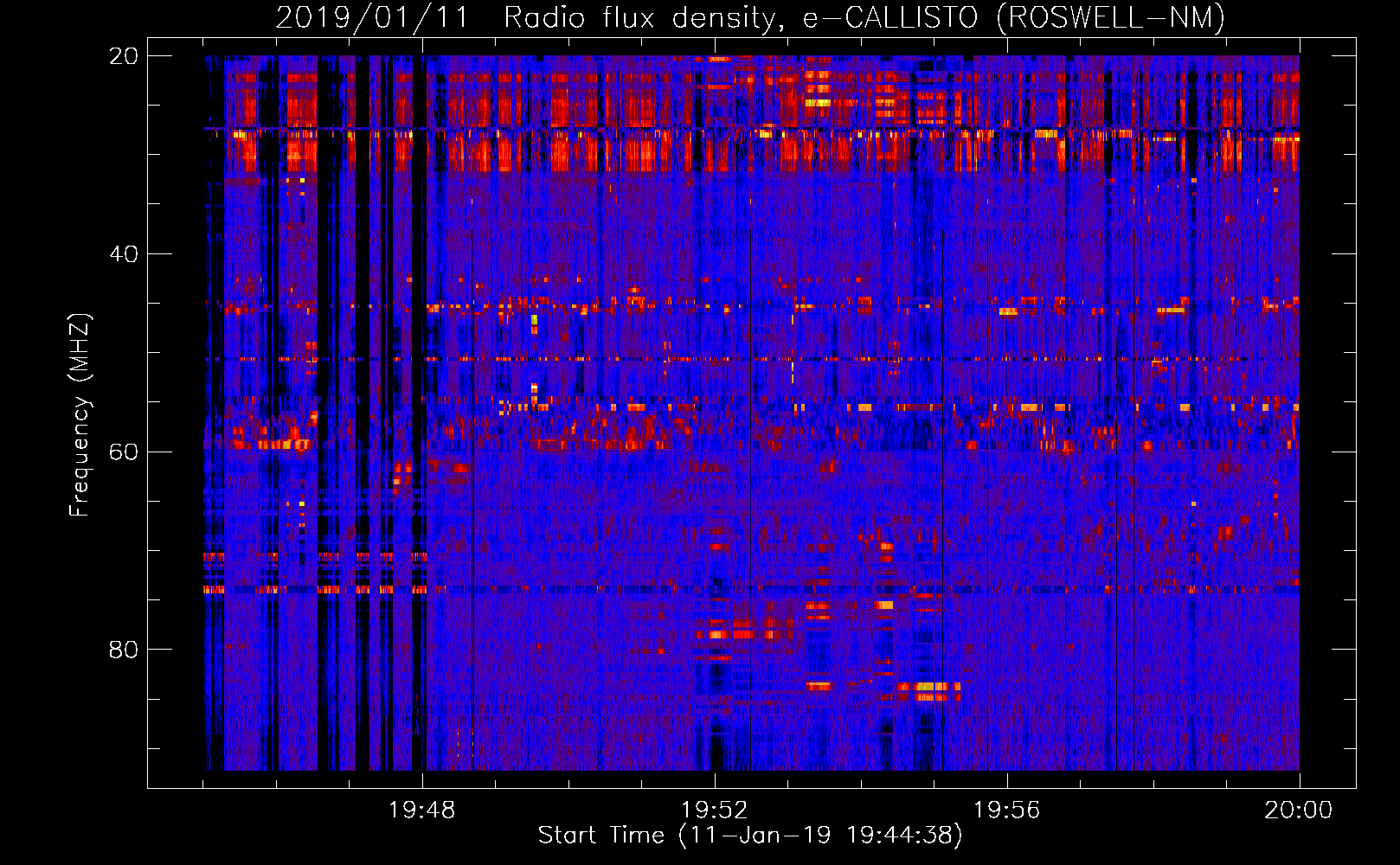Click the 'Start Time (11-Jan-19 19:44:38)' label
This screenshot has width=1400, height=865.
[x=750, y=836]
